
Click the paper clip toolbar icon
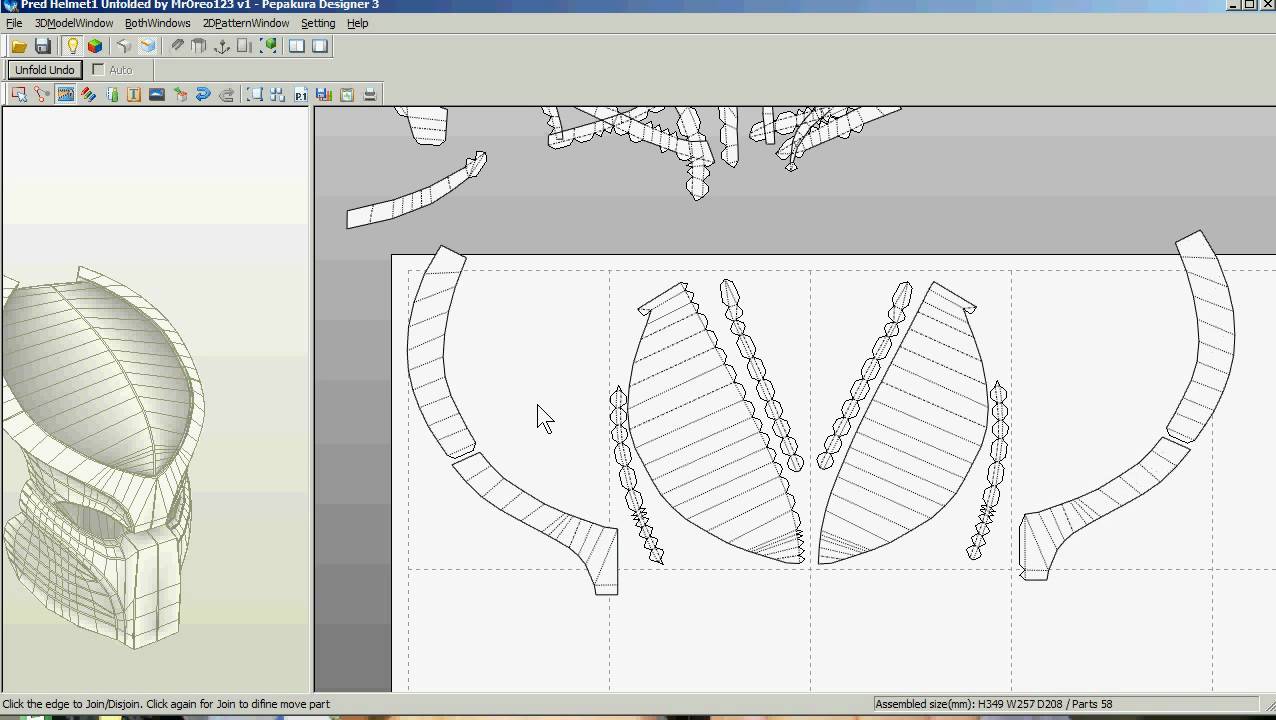pyautogui.click(x=177, y=46)
